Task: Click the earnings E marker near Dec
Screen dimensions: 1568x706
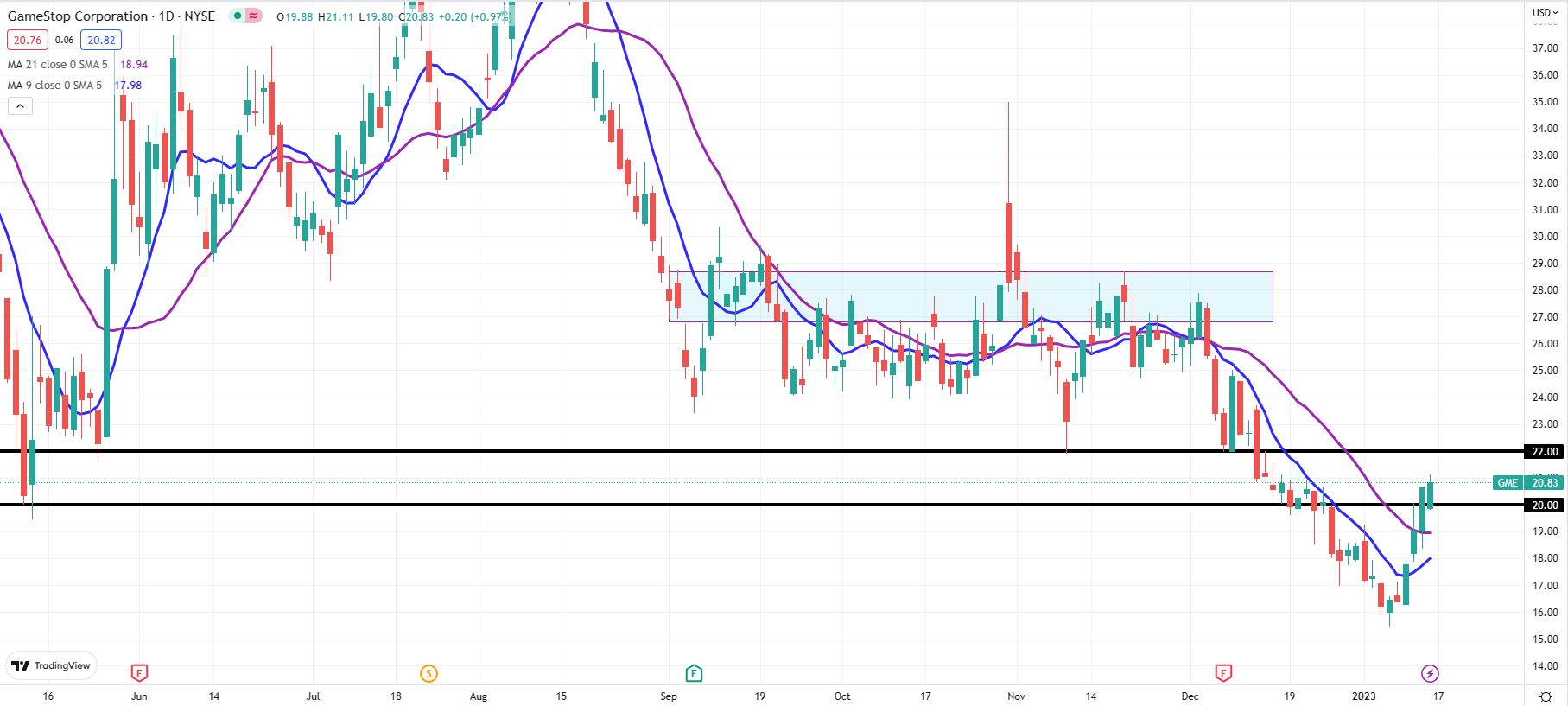Action: (1222, 672)
